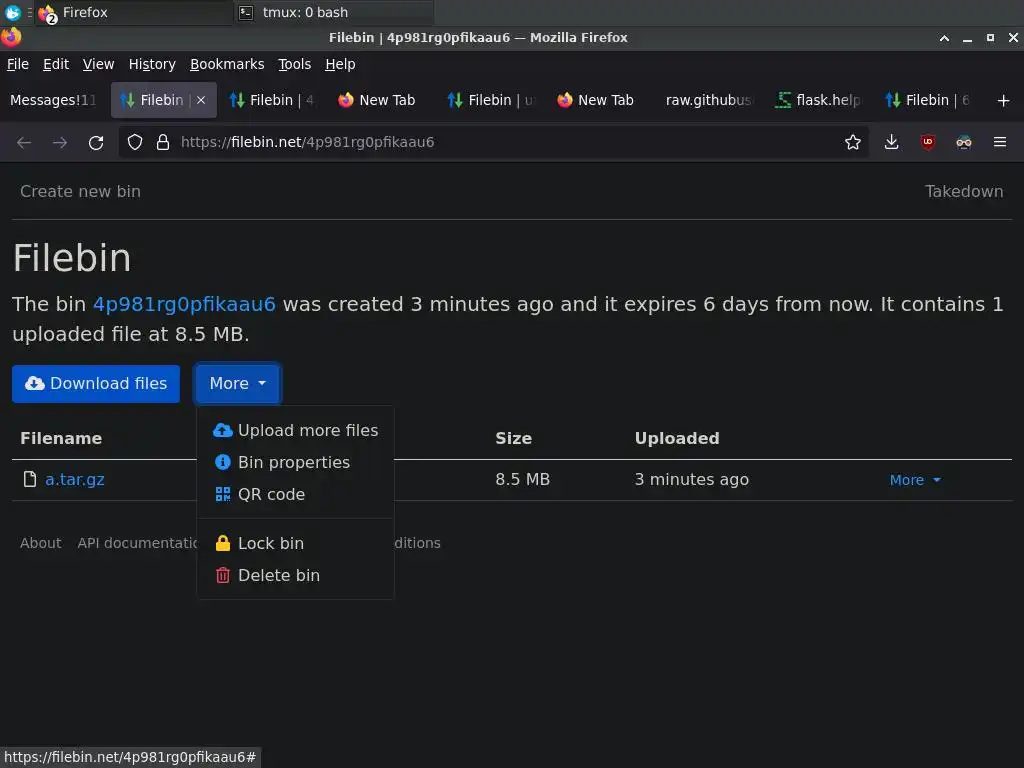1024x768 pixels.
Task: Open the File menu
Action: pyautogui.click(x=18, y=64)
